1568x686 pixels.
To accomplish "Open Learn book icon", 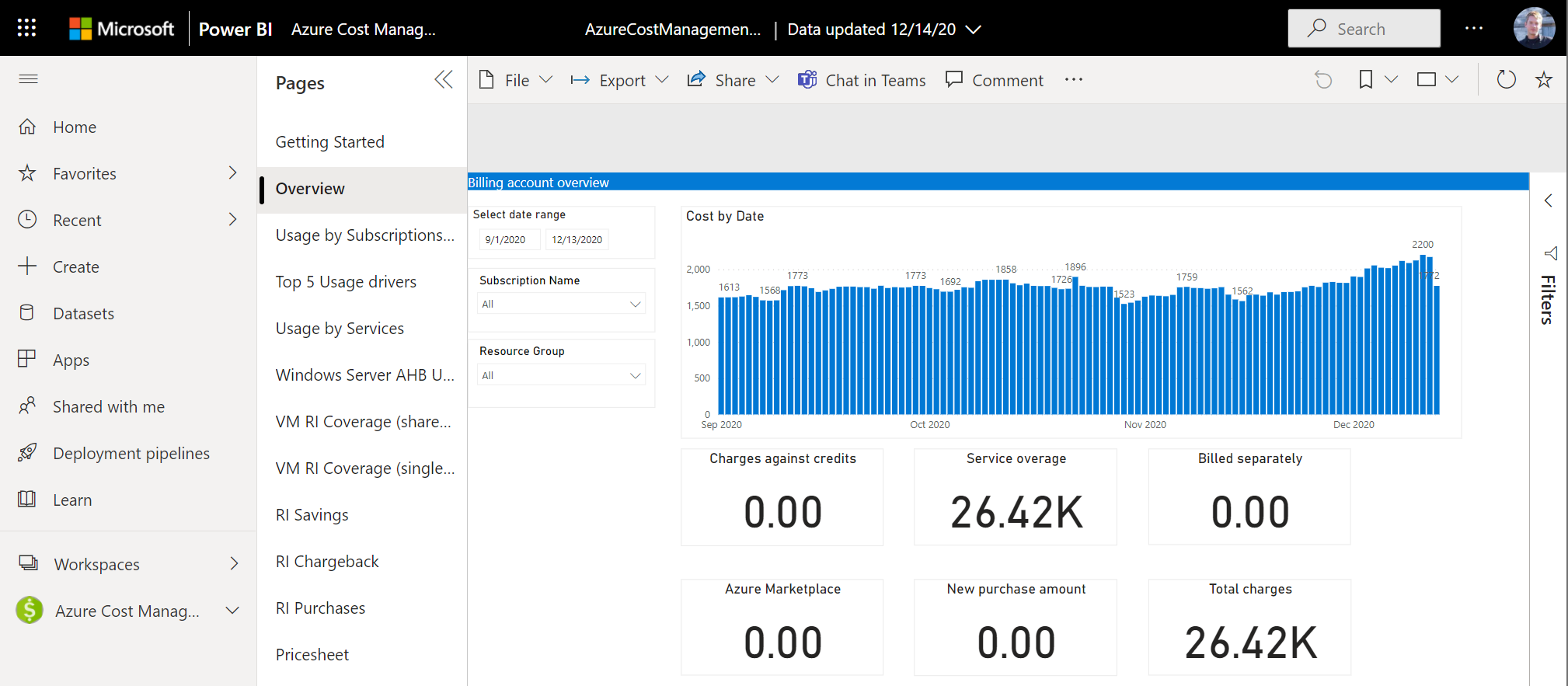I will (27, 499).
